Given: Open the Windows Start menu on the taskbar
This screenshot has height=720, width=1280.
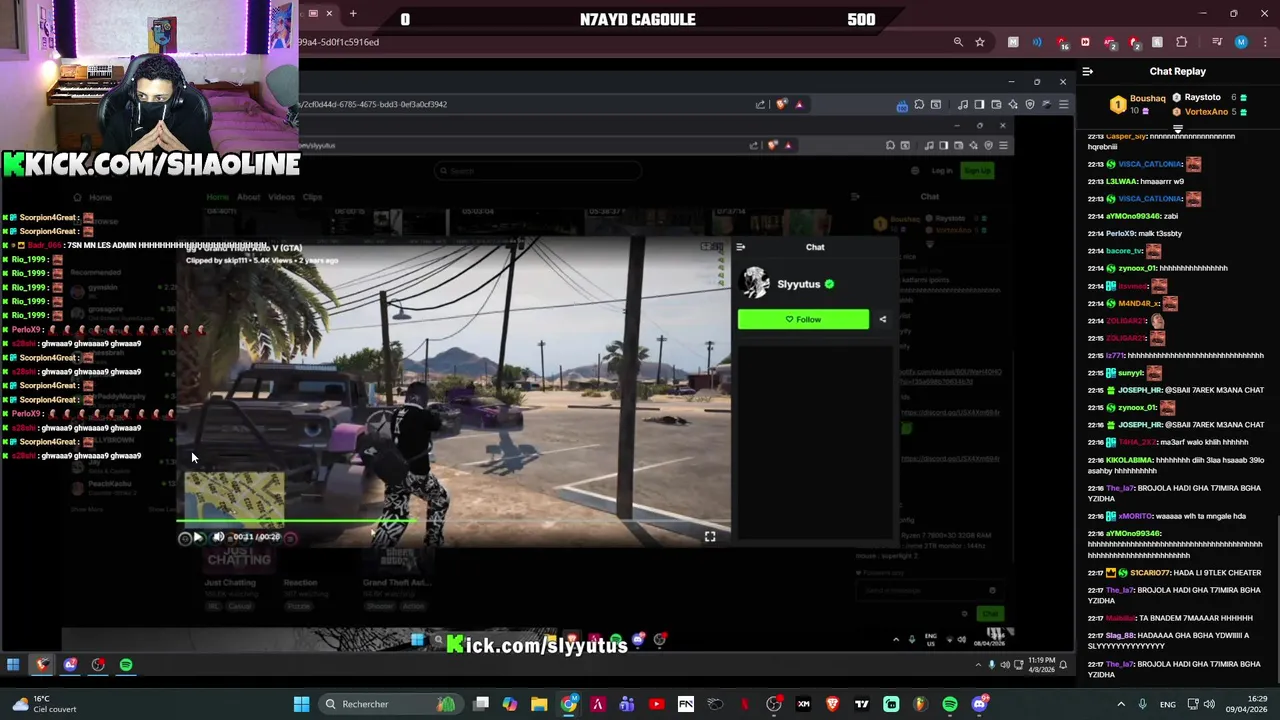Looking at the screenshot, I should pyautogui.click(x=301, y=704).
